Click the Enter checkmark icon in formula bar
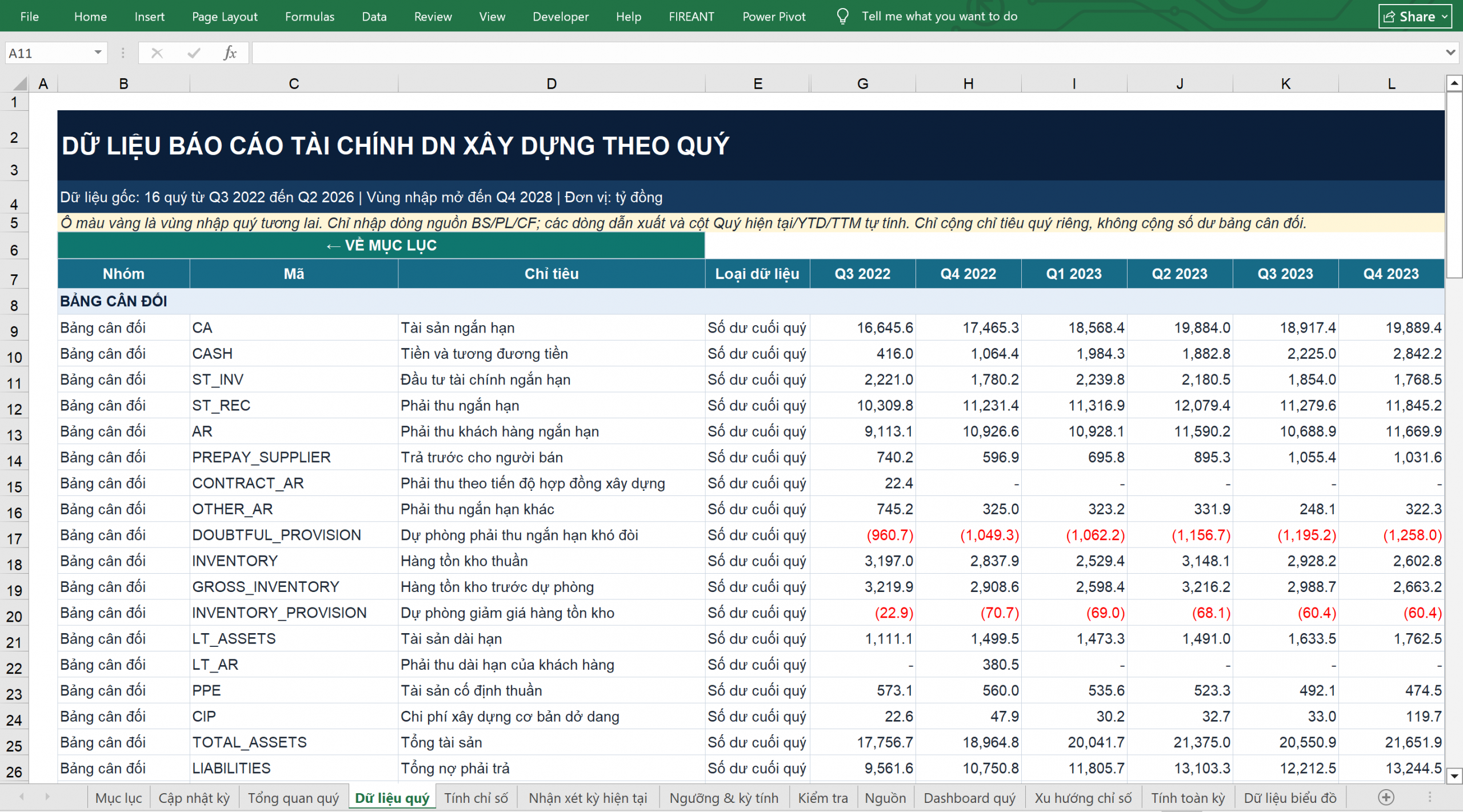 194,53
